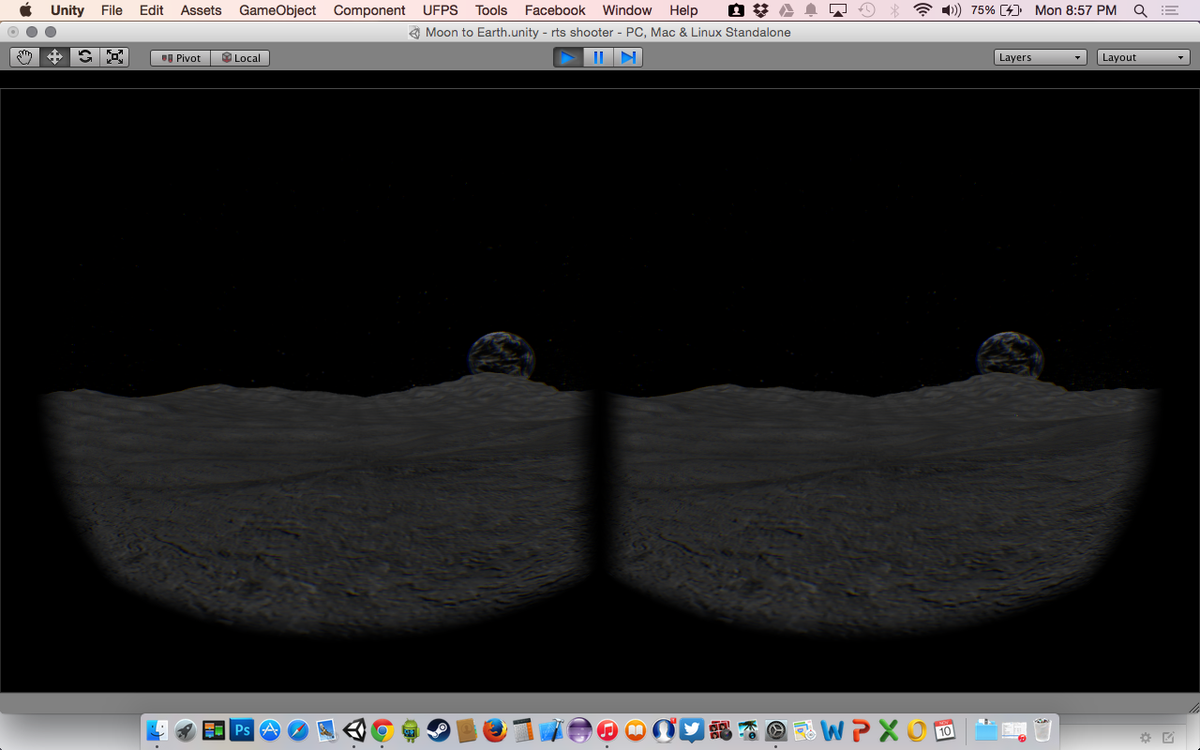Open Safari from the dock
The image size is (1200, 750).
point(298,731)
